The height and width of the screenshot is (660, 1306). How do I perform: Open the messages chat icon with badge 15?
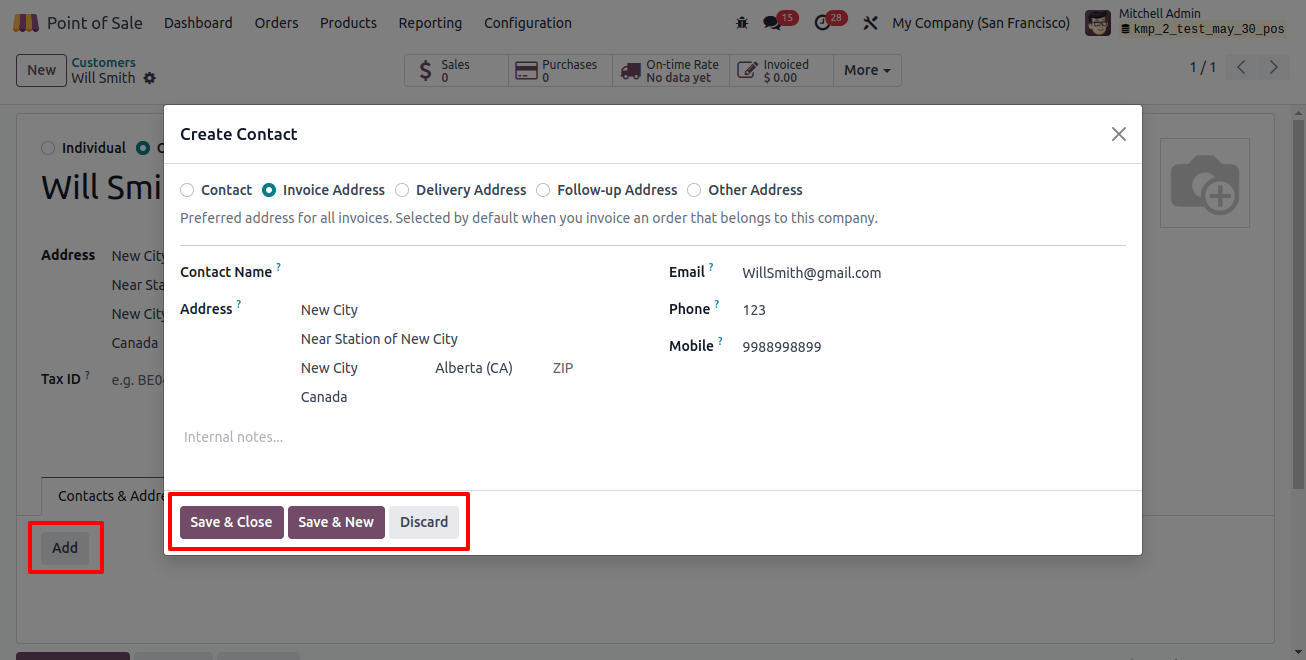click(771, 22)
